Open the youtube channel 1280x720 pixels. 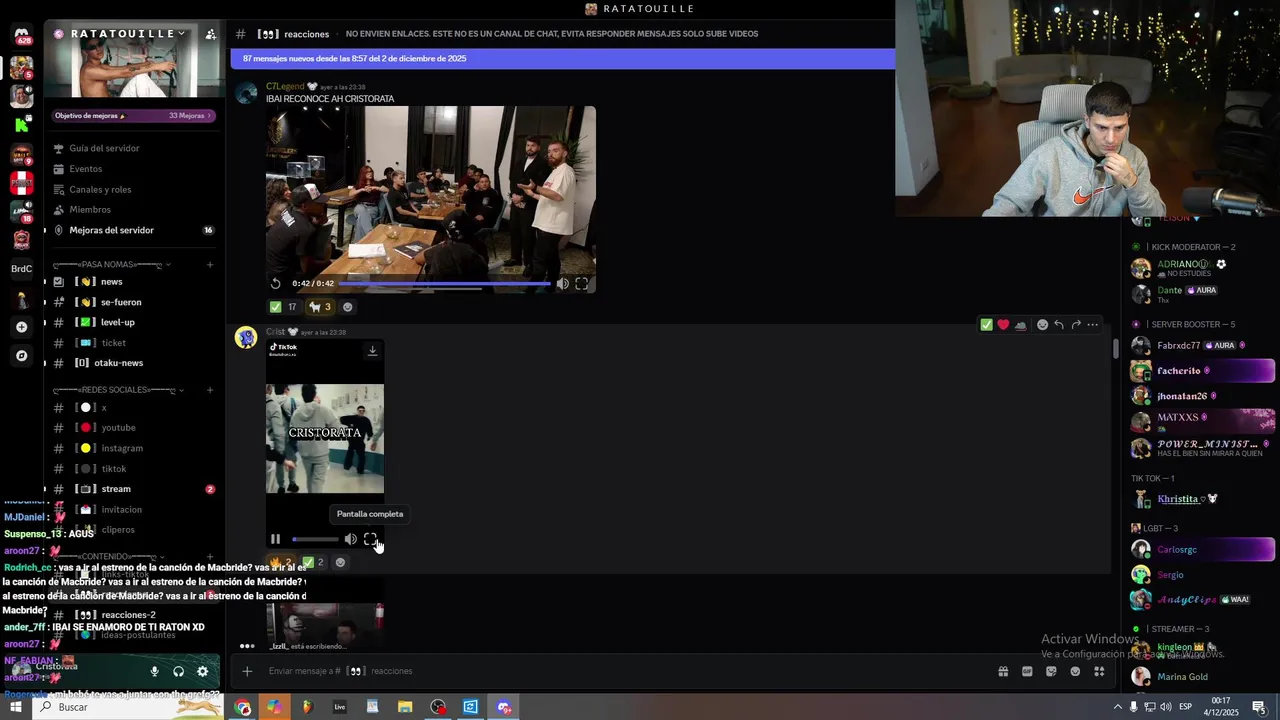[134, 428]
